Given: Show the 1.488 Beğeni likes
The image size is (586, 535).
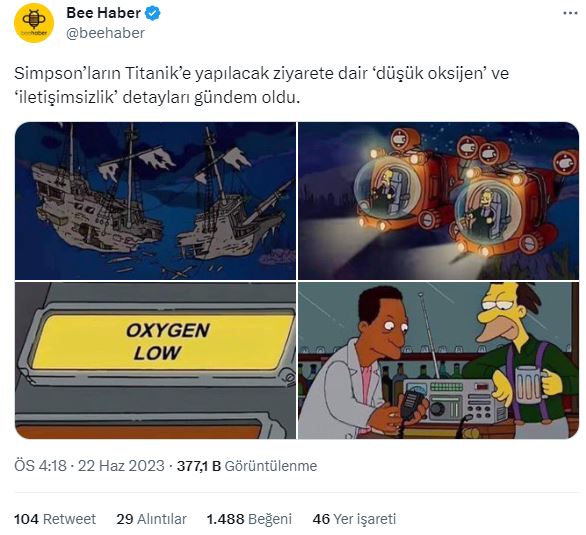Looking at the screenshot, I should pos(249,519).
